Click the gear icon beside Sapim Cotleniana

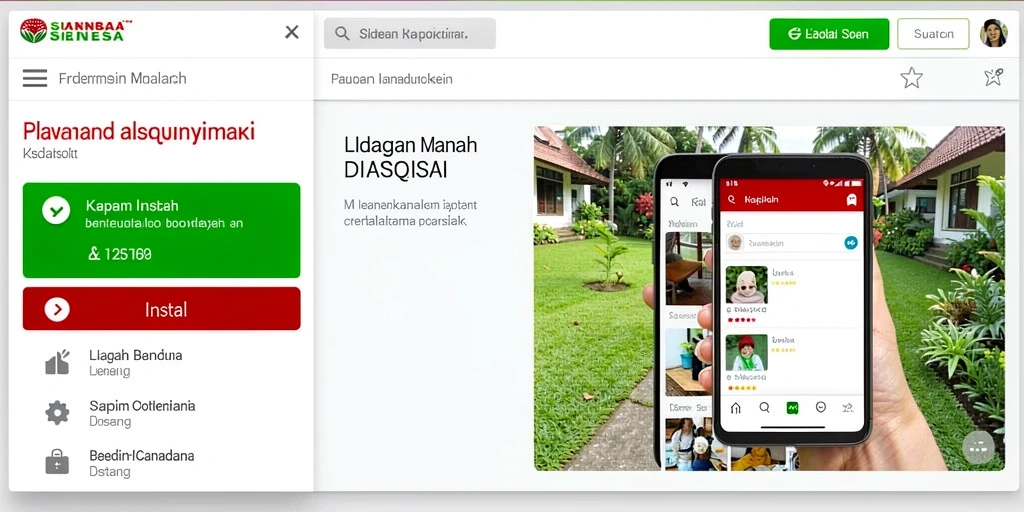pyautogui.click(x=57, y=413)
